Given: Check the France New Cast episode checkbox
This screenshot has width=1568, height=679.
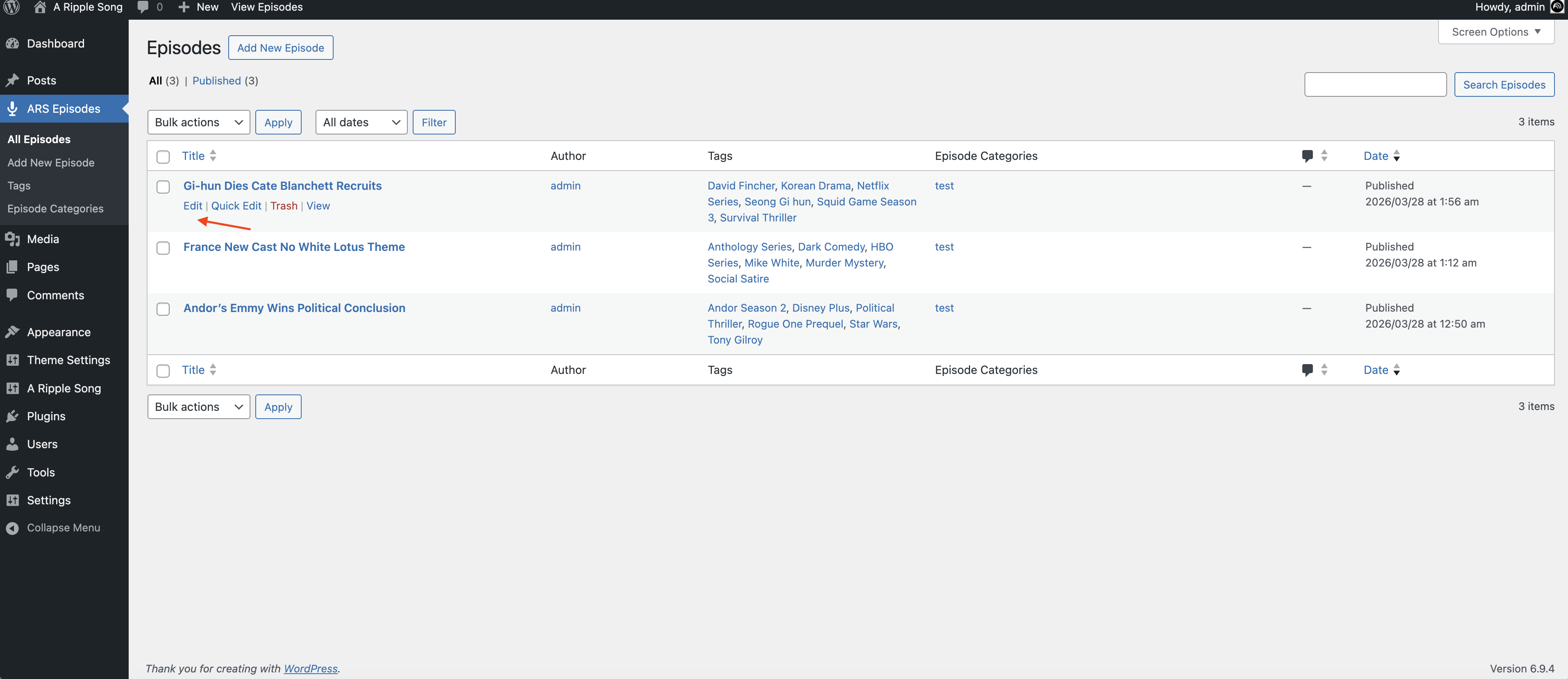Looking at the screenshot, I should [x=163, y=248].
